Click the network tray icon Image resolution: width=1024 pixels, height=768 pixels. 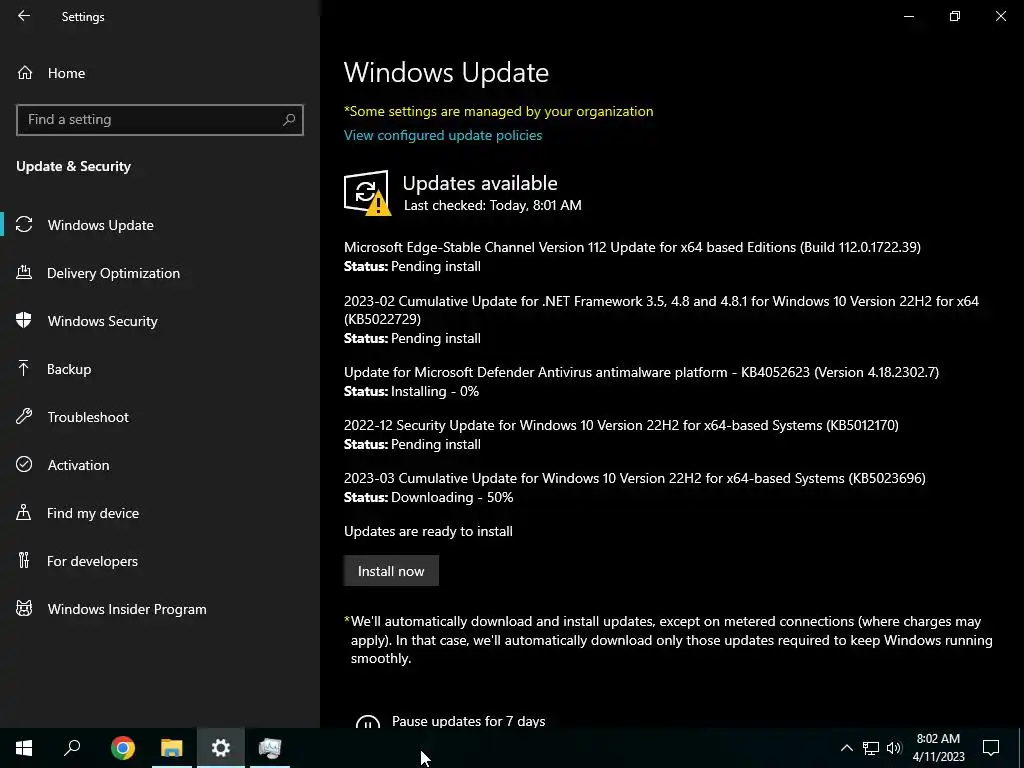[x=871, y=748]
